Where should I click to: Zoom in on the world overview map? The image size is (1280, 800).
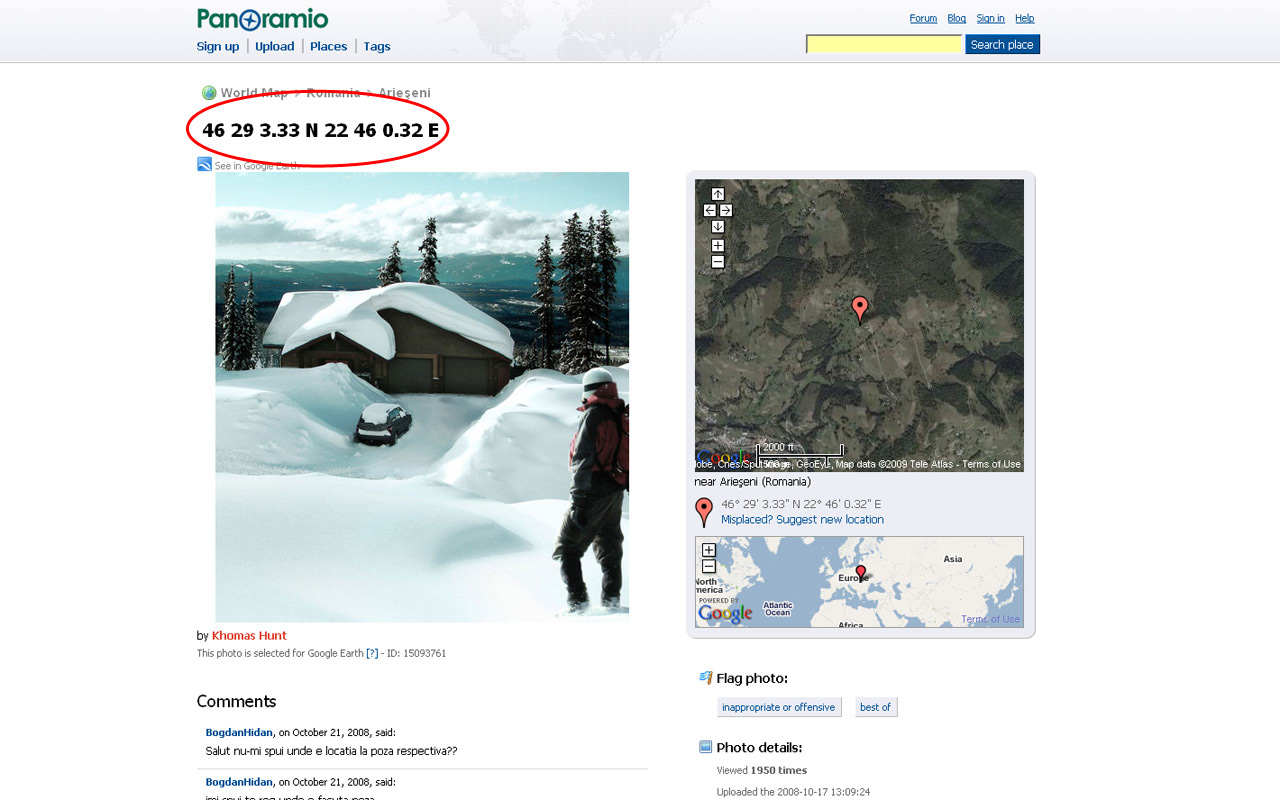[x=709, y=550]
